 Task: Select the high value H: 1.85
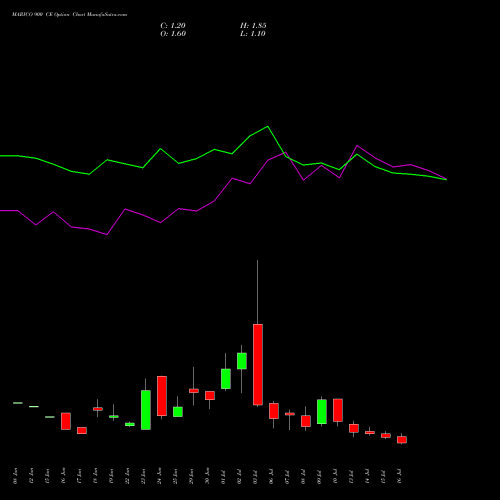coord(253,26)
